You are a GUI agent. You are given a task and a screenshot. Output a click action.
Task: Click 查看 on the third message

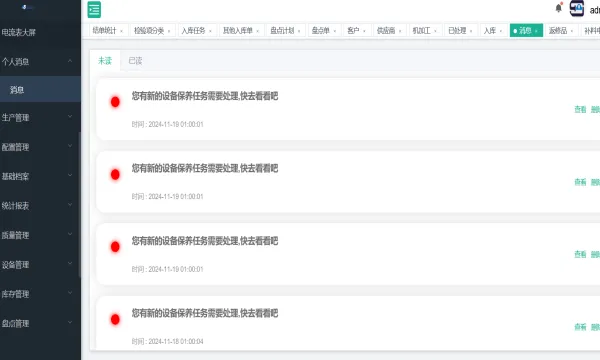click(x=580, y=254)
